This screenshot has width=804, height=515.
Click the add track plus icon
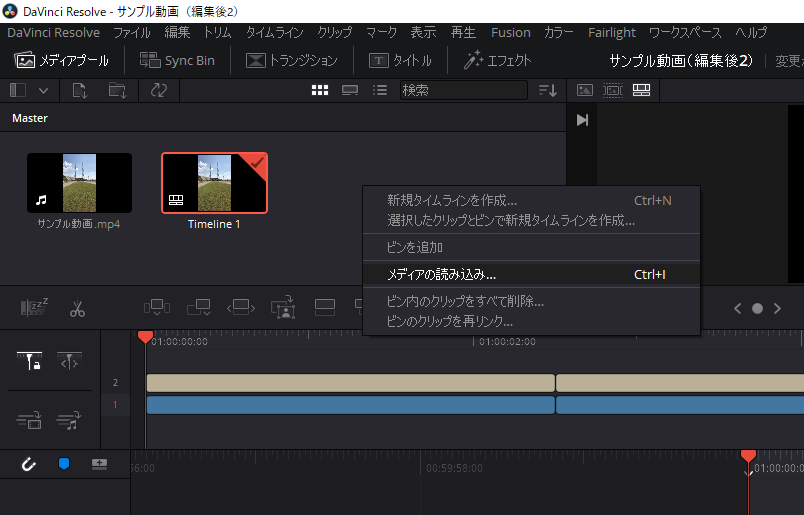coord(99,464)
